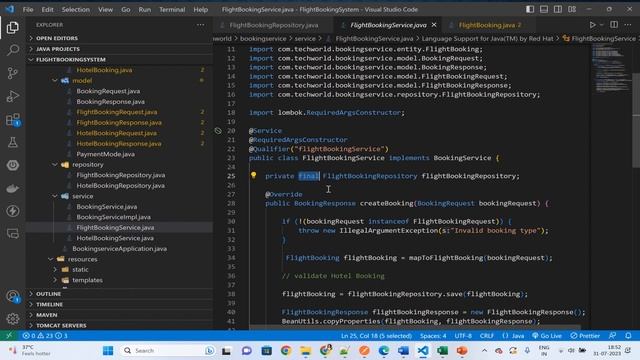Open editor More Actions ellipsis
This screenshot has height=360, width=640.
(x=628, y=24)
